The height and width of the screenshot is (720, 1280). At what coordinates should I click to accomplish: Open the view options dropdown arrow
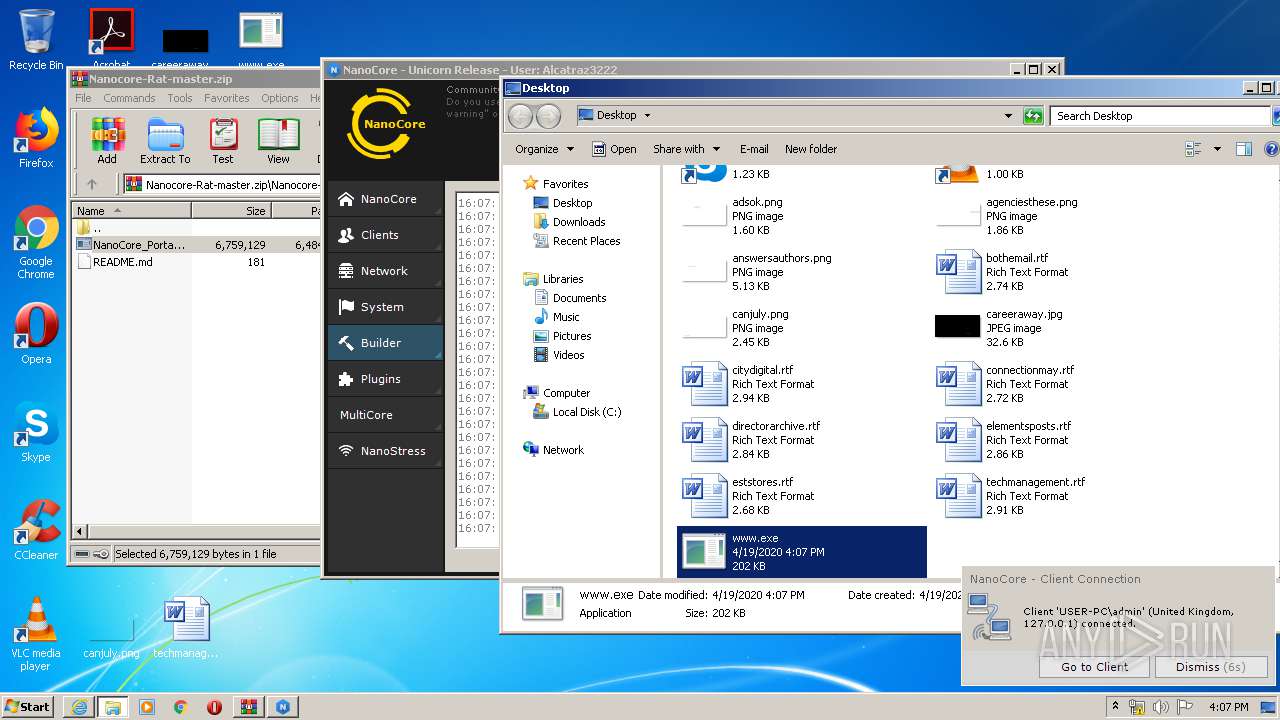(x=1217, y=149)
